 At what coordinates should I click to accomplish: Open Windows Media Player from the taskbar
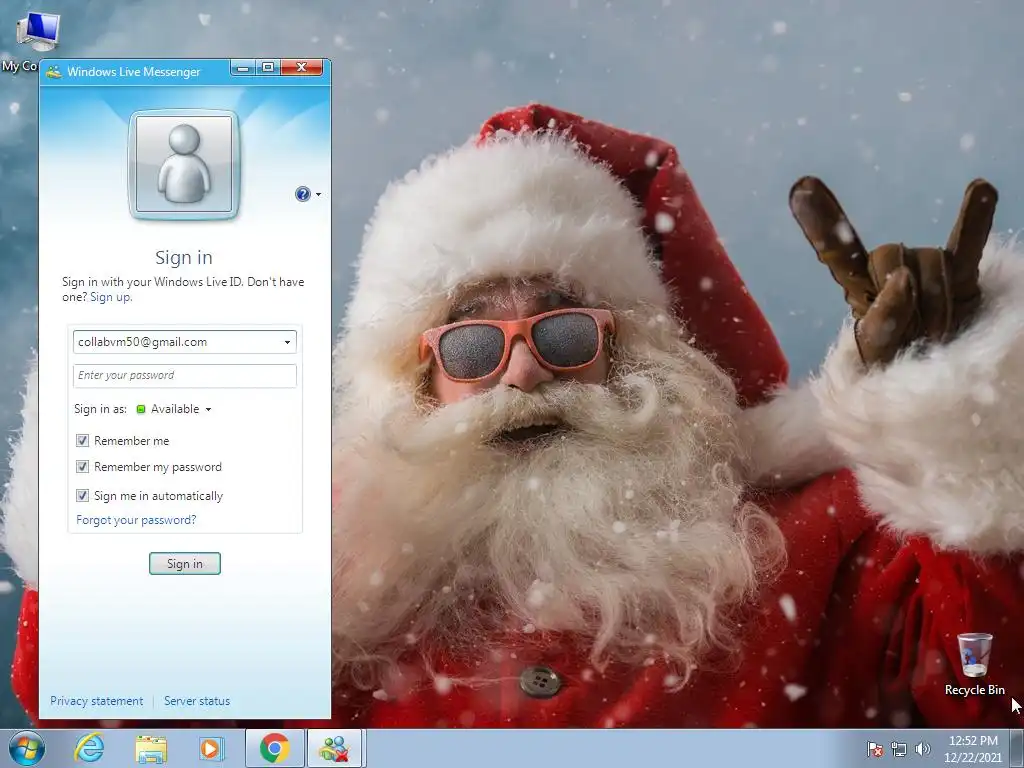pyautogui.click(x=211, y=749)
